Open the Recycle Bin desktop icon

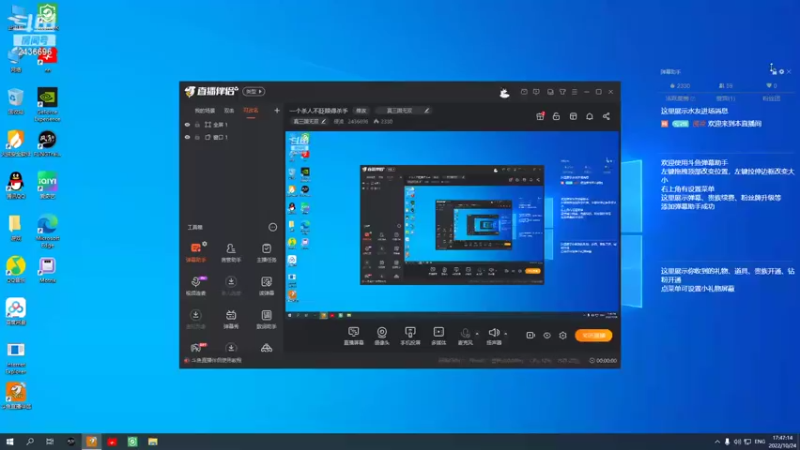click(16, 101)
